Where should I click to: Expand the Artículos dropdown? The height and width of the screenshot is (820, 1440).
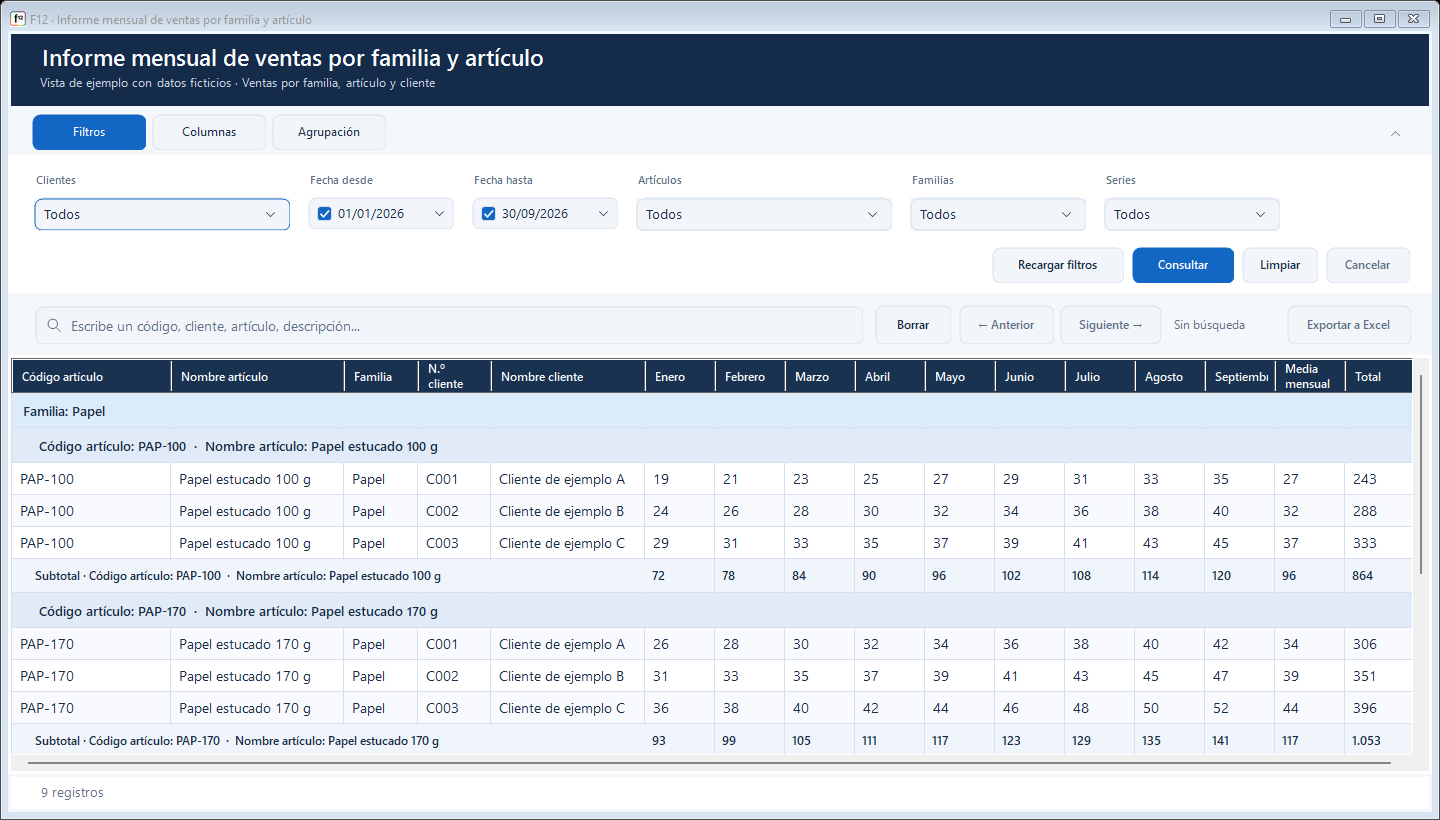(764, 214)
